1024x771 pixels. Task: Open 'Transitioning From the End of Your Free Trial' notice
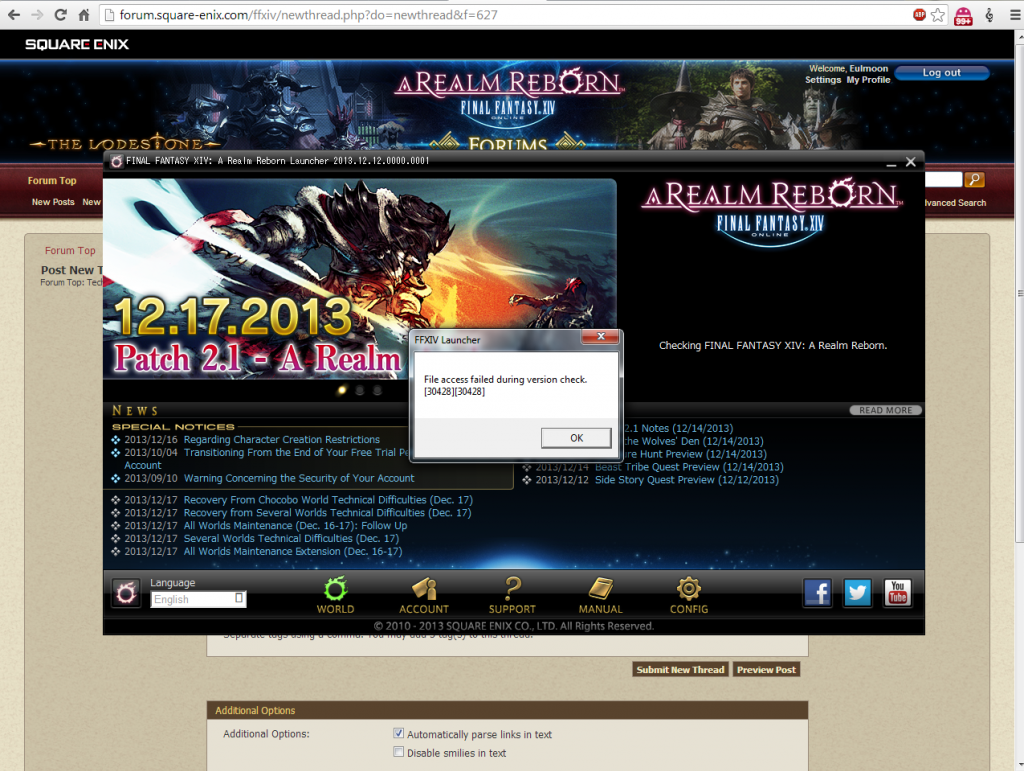tap(296, 452)
